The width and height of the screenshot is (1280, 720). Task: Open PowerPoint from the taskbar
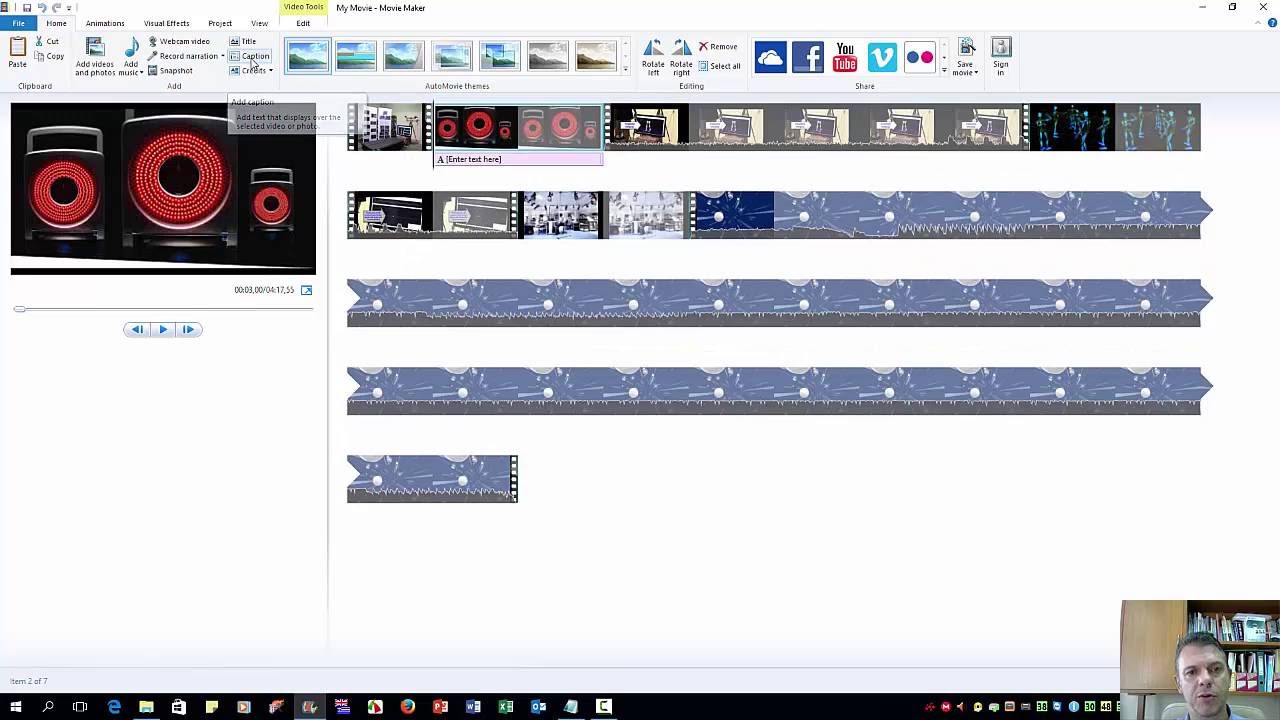coord(440,707)
